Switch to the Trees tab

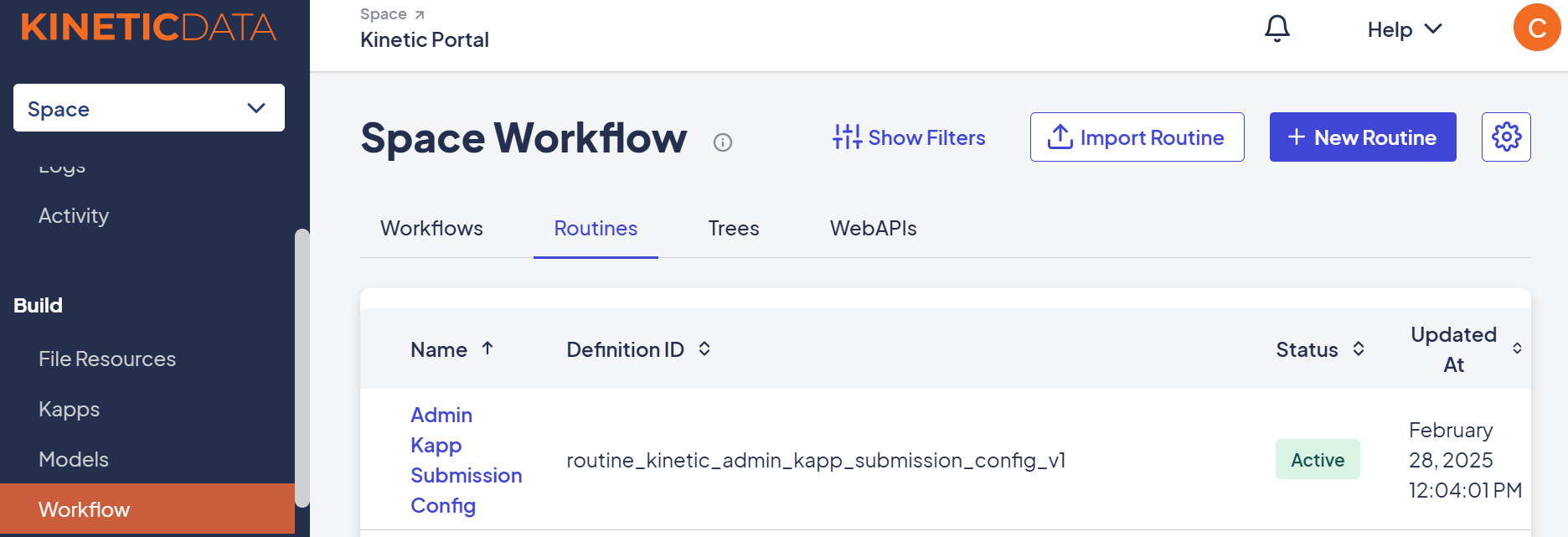[734, 228]
